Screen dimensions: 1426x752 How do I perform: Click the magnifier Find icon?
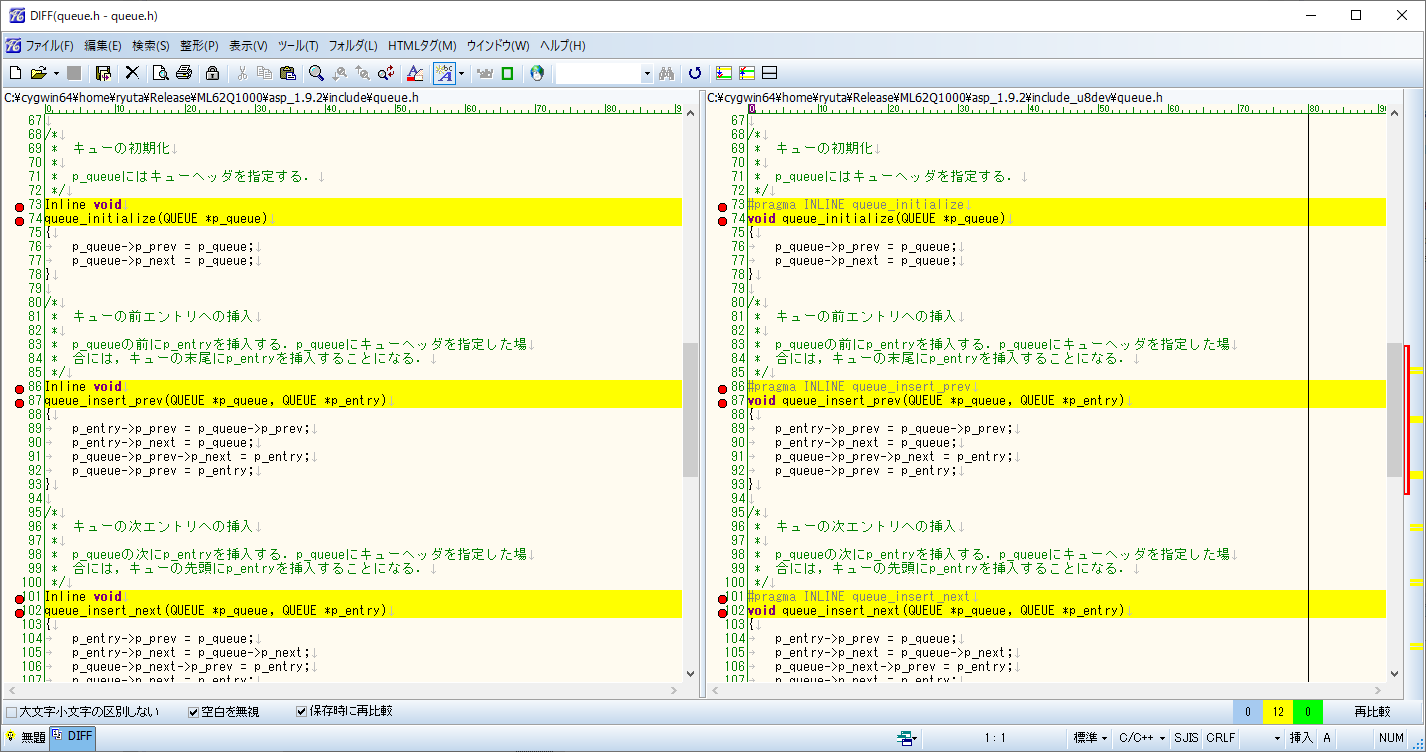point(316,73)
